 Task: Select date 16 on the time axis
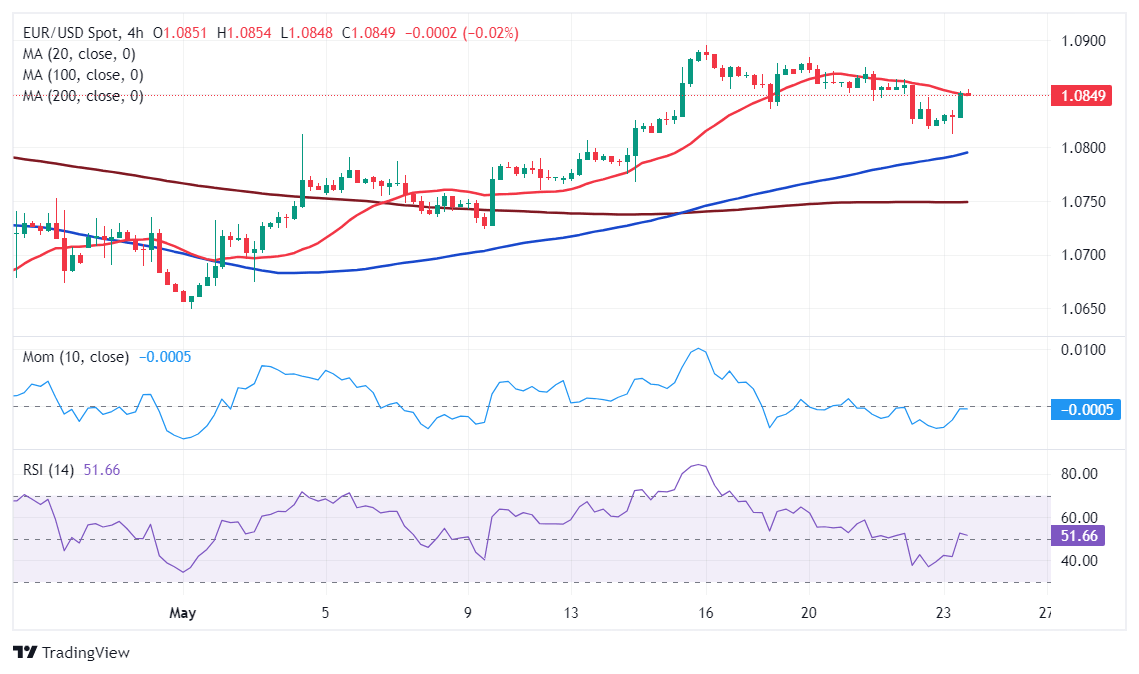tap(706, 611)
